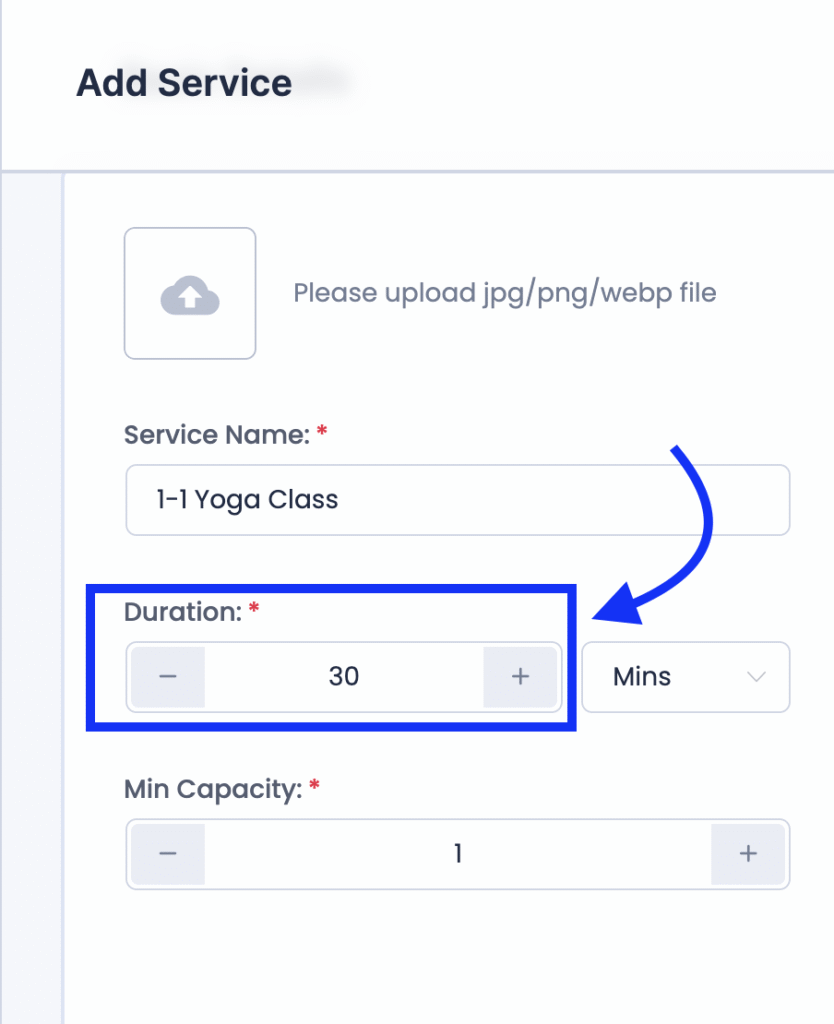The height and width of the screenshot is (1024, 834).
Task: Click the Duration label
Action: pos(182,612)
